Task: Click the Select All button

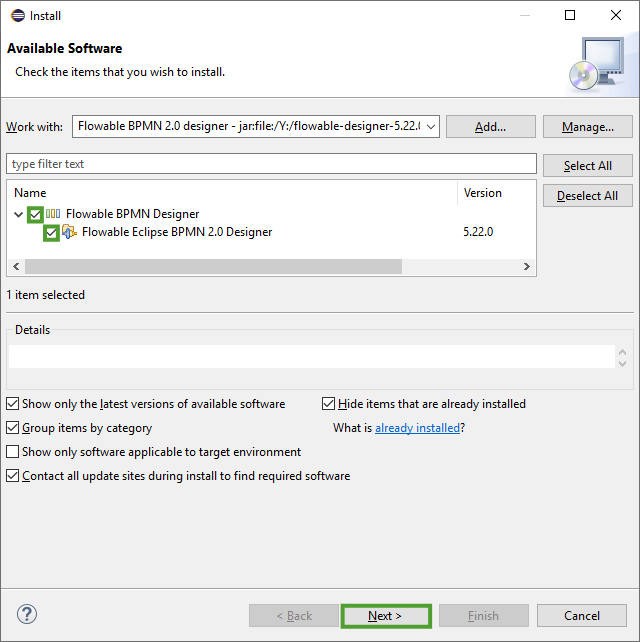Action: tap(587, 165)
